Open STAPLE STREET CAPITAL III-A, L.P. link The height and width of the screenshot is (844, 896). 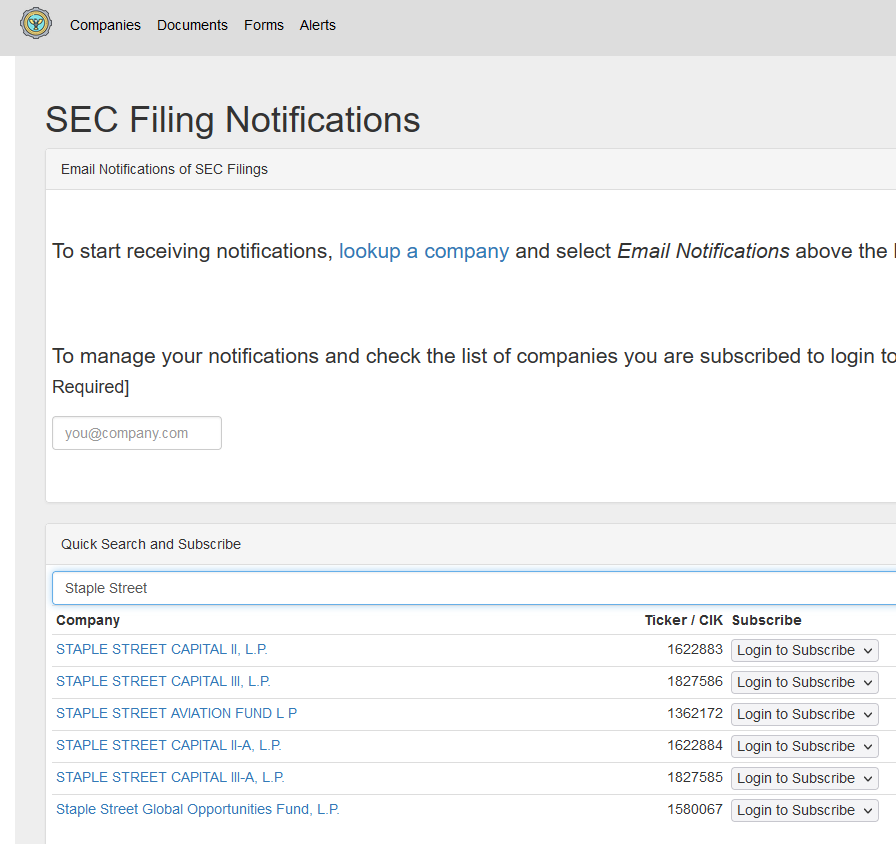coord(170,777)
